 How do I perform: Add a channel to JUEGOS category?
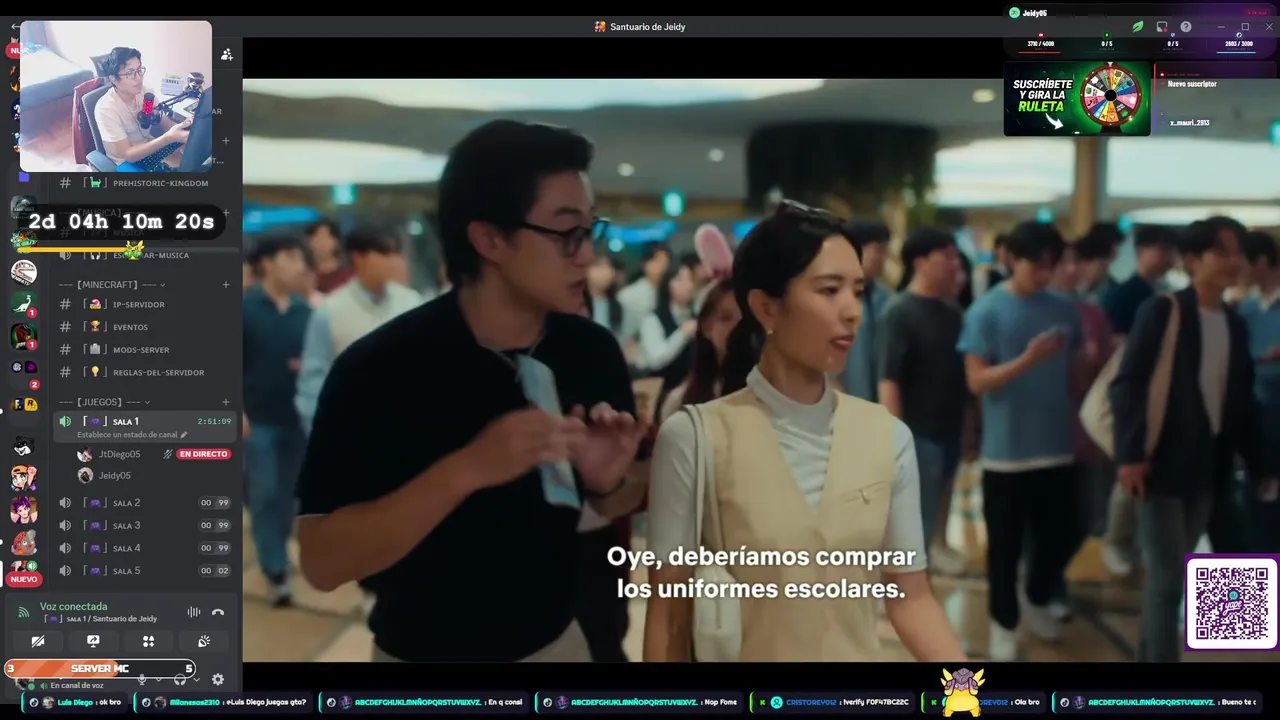[x=226, y=402]
